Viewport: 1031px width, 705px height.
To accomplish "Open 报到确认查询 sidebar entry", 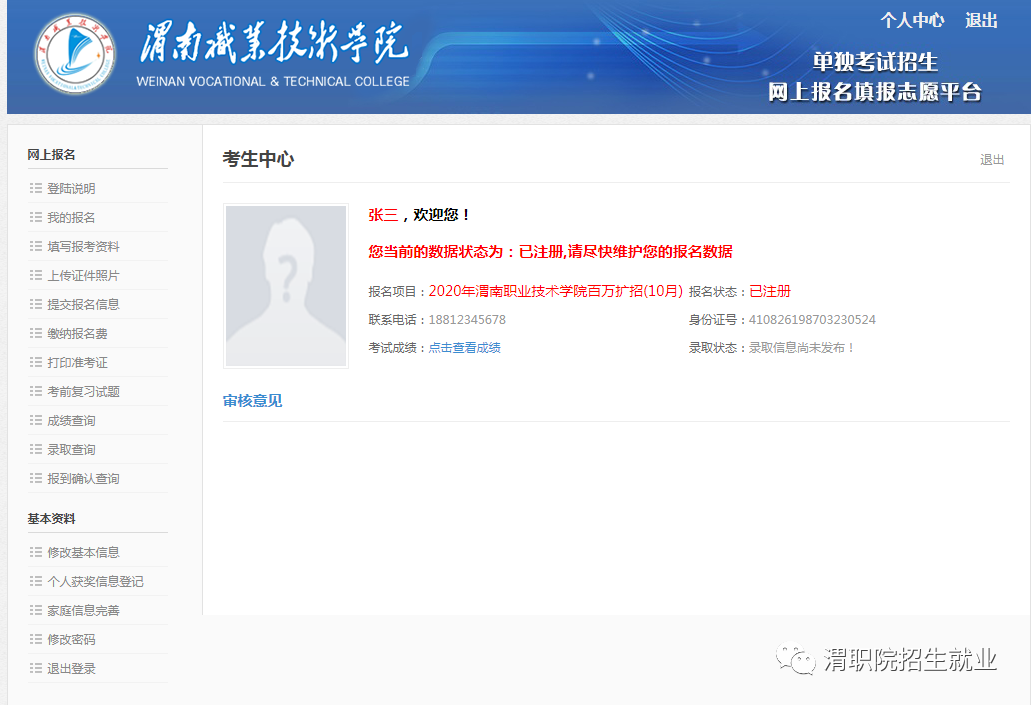I will [x=84, y=478].
